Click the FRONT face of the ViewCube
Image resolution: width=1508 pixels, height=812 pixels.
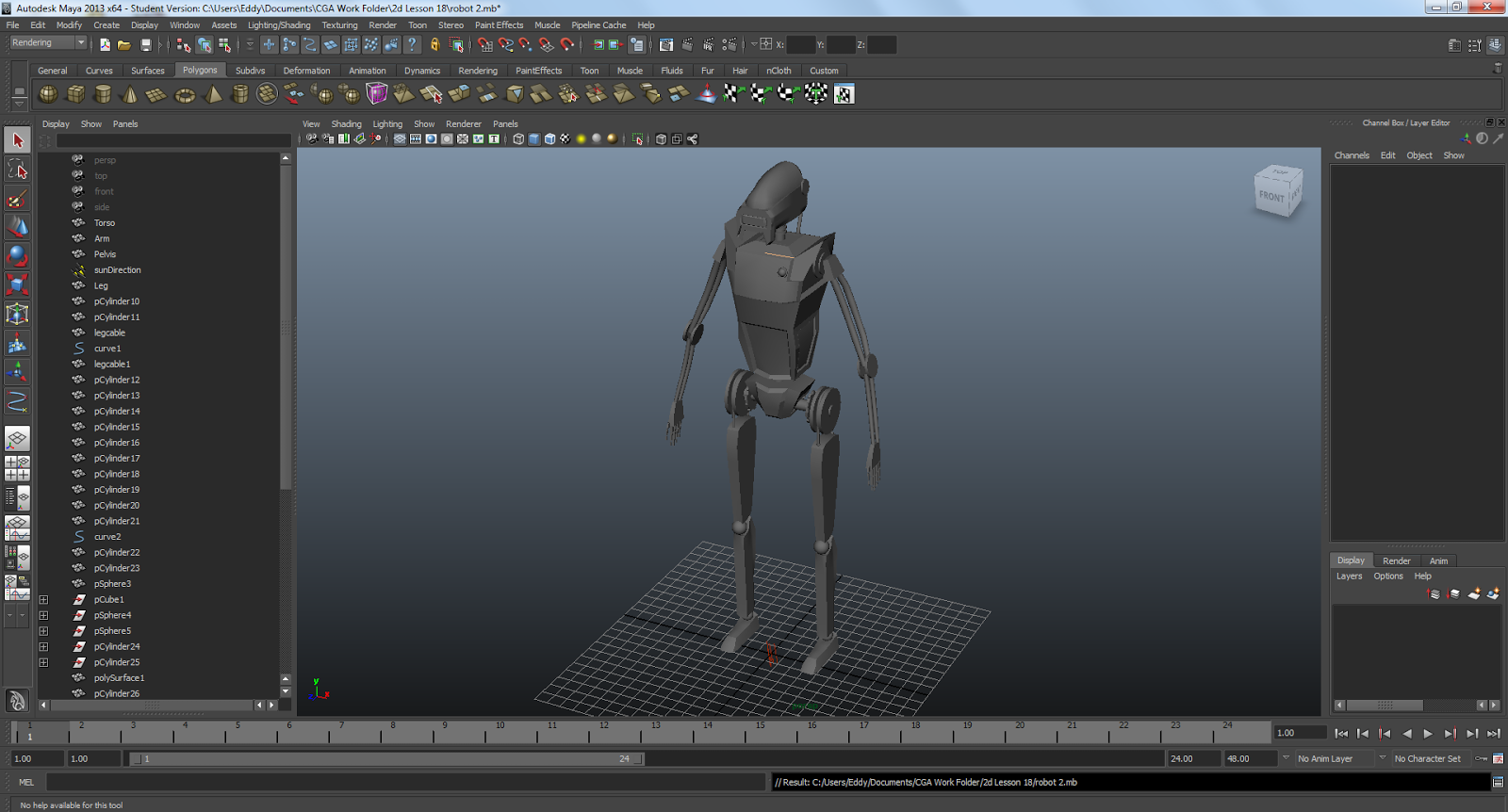[x=1271, y=197]
